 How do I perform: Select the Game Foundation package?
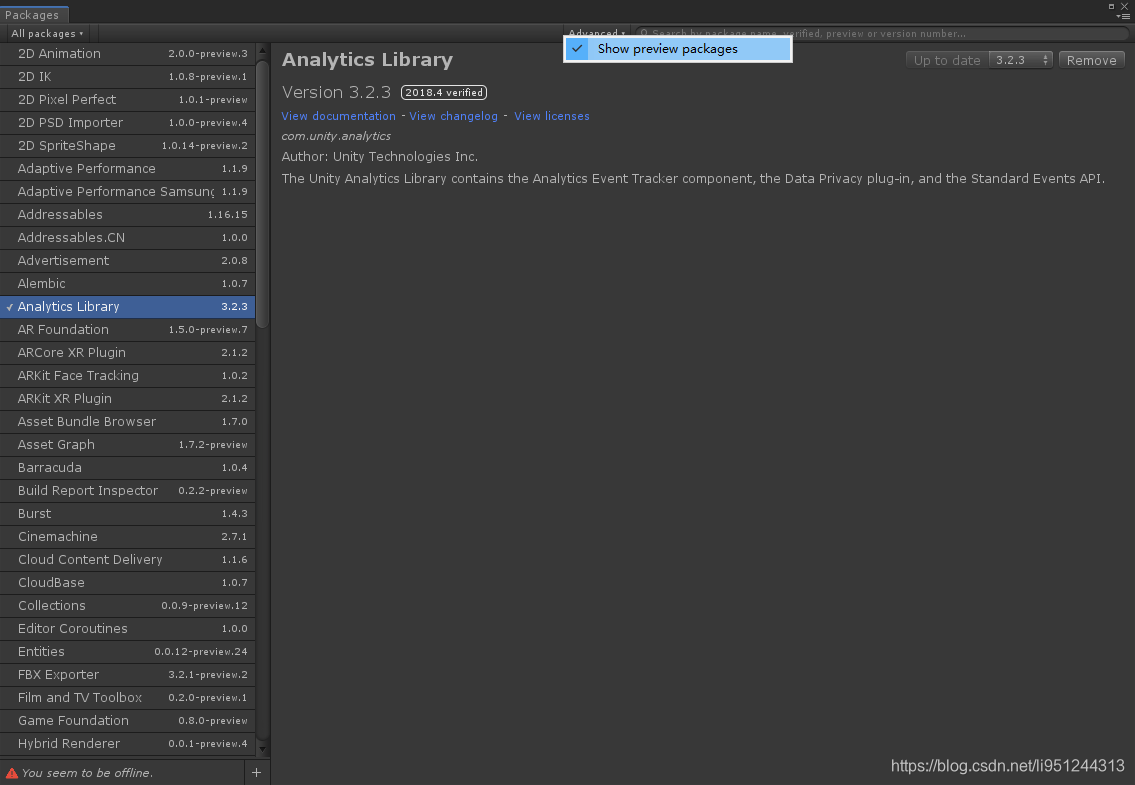pyautogui.click(x=127, y=721)
